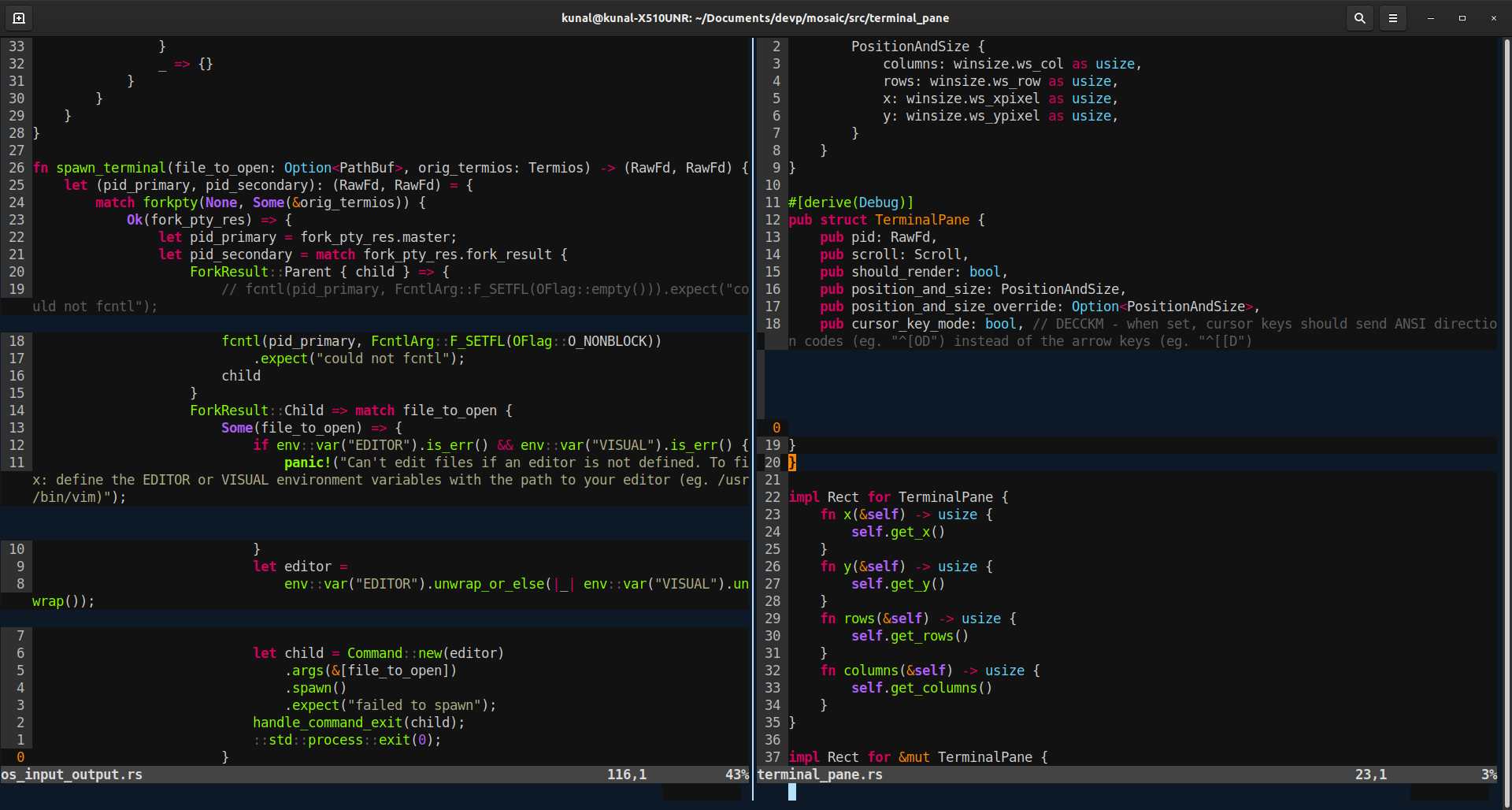
Task: Click the command line cursor at bottom
Action: [x=792, y=792]
